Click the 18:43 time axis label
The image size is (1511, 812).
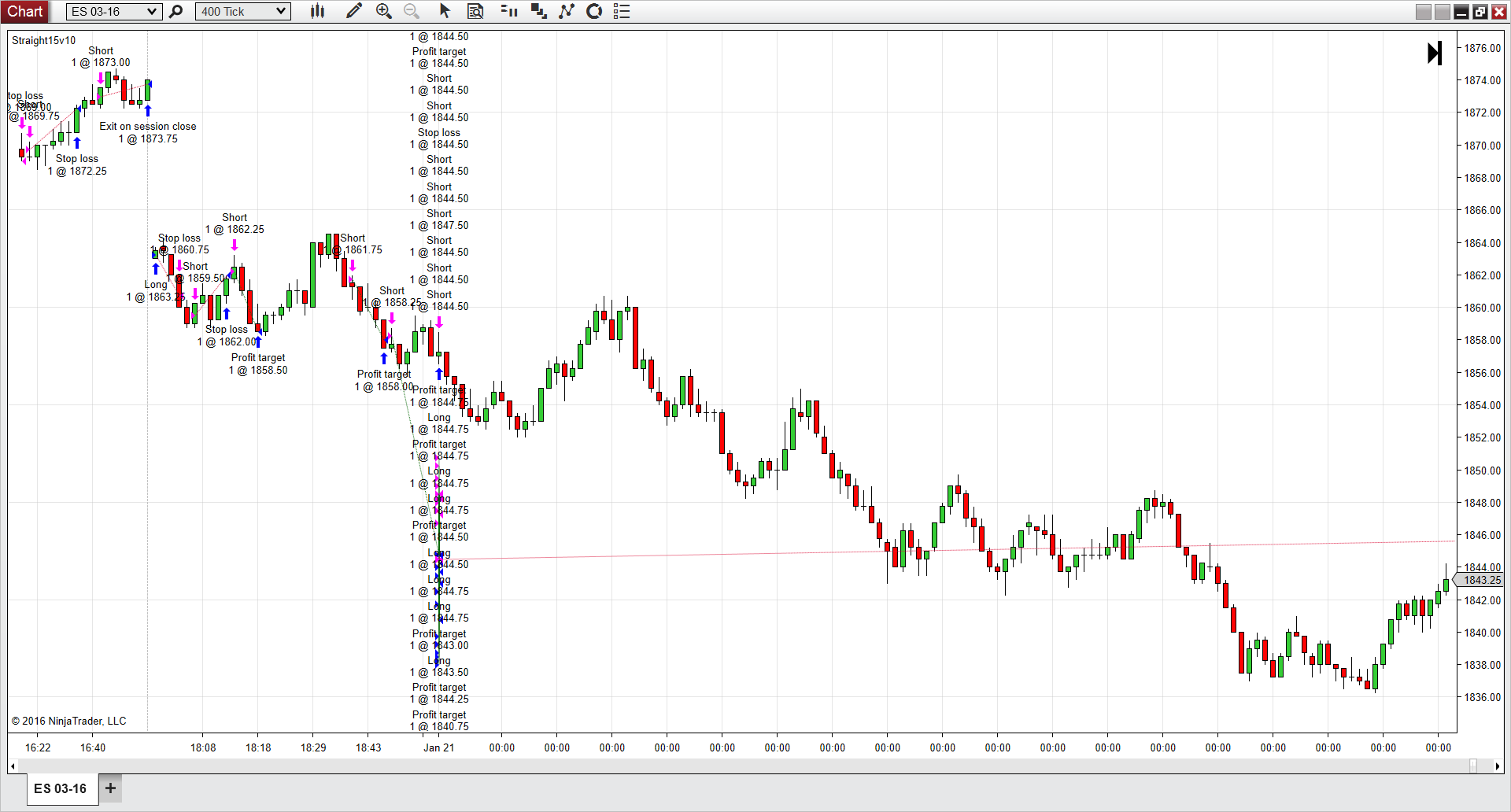coord(368,747)
